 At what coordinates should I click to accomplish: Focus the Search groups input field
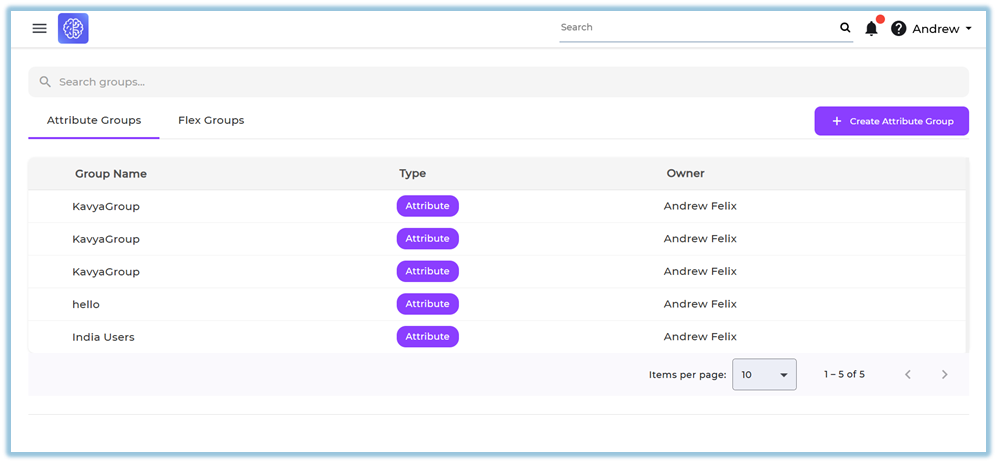[500, 82]
